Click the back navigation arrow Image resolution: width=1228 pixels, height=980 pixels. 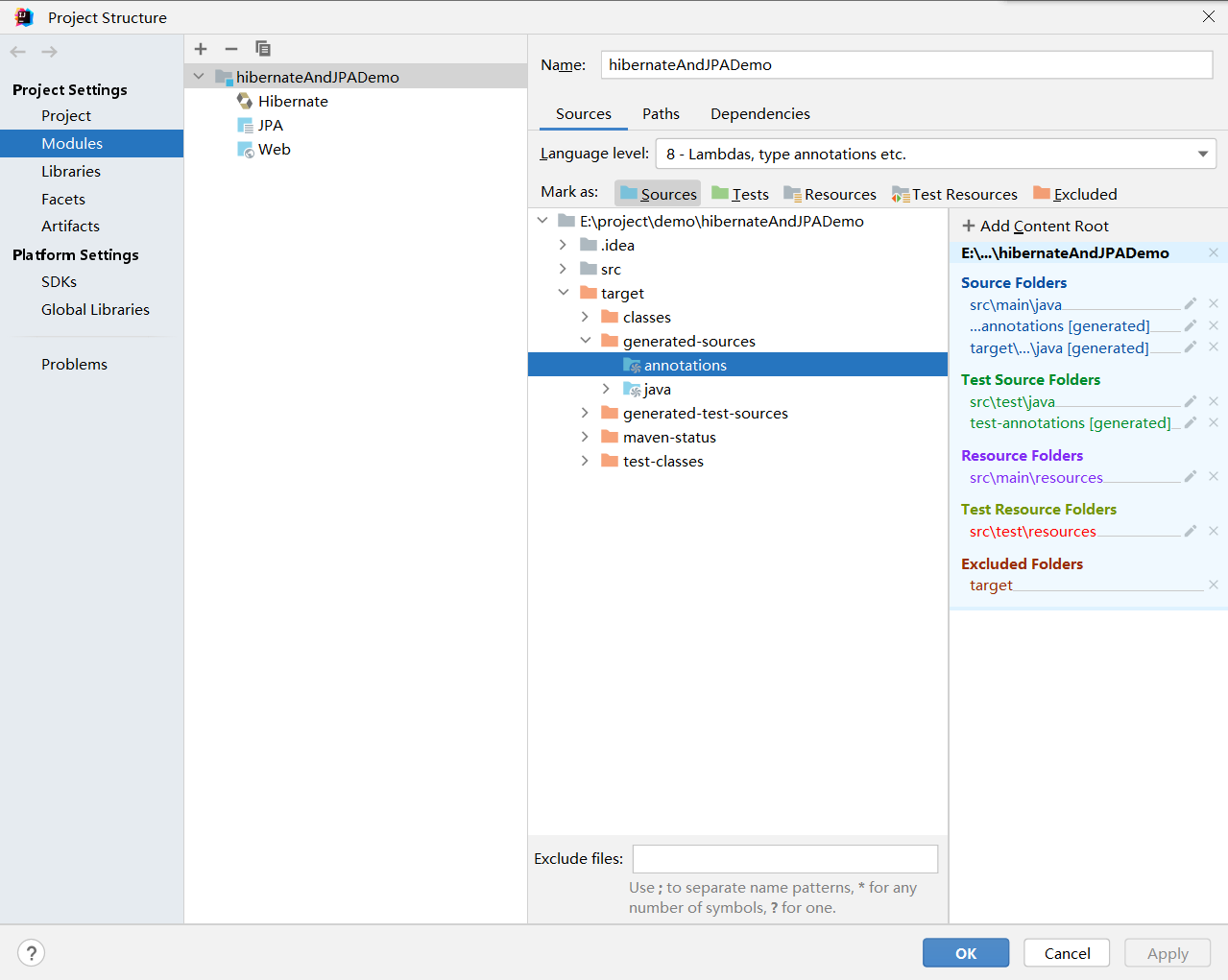(18, 52)
